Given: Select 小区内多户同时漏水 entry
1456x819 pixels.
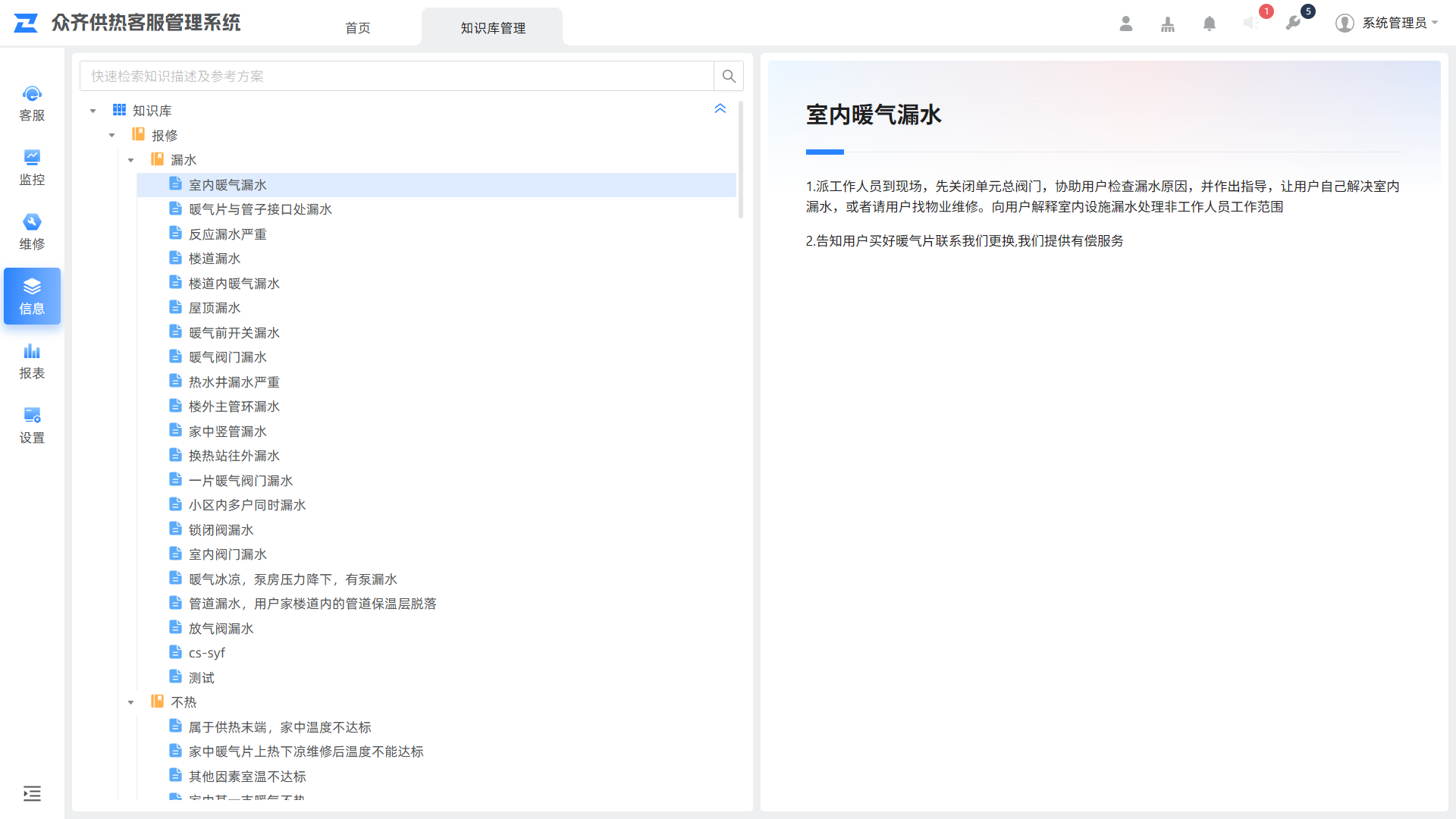Looking at the screenshot, I should [247, 505].
